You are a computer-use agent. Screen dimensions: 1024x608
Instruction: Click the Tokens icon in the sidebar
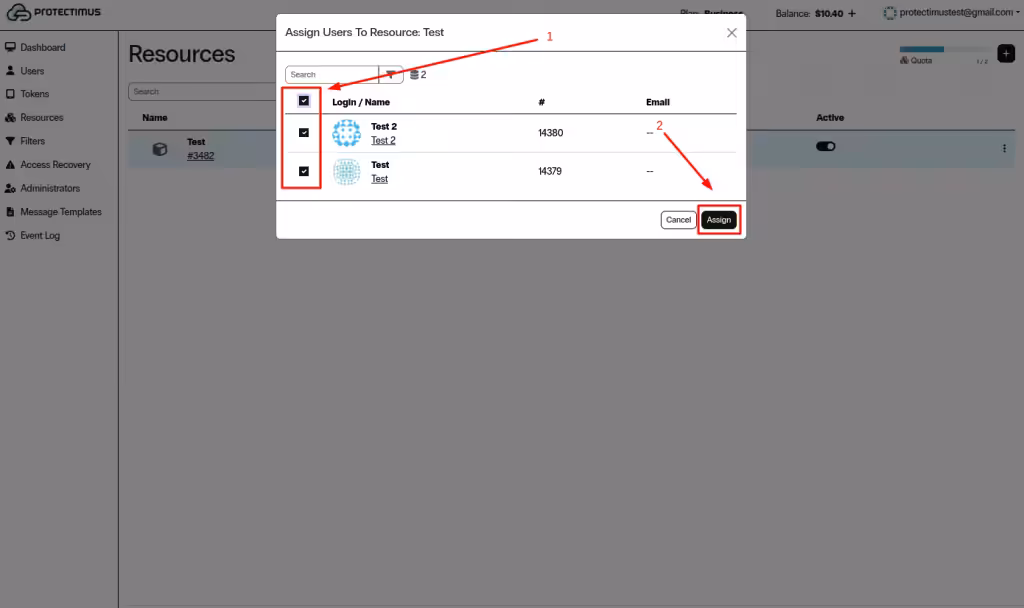click(x=10, y=94)
